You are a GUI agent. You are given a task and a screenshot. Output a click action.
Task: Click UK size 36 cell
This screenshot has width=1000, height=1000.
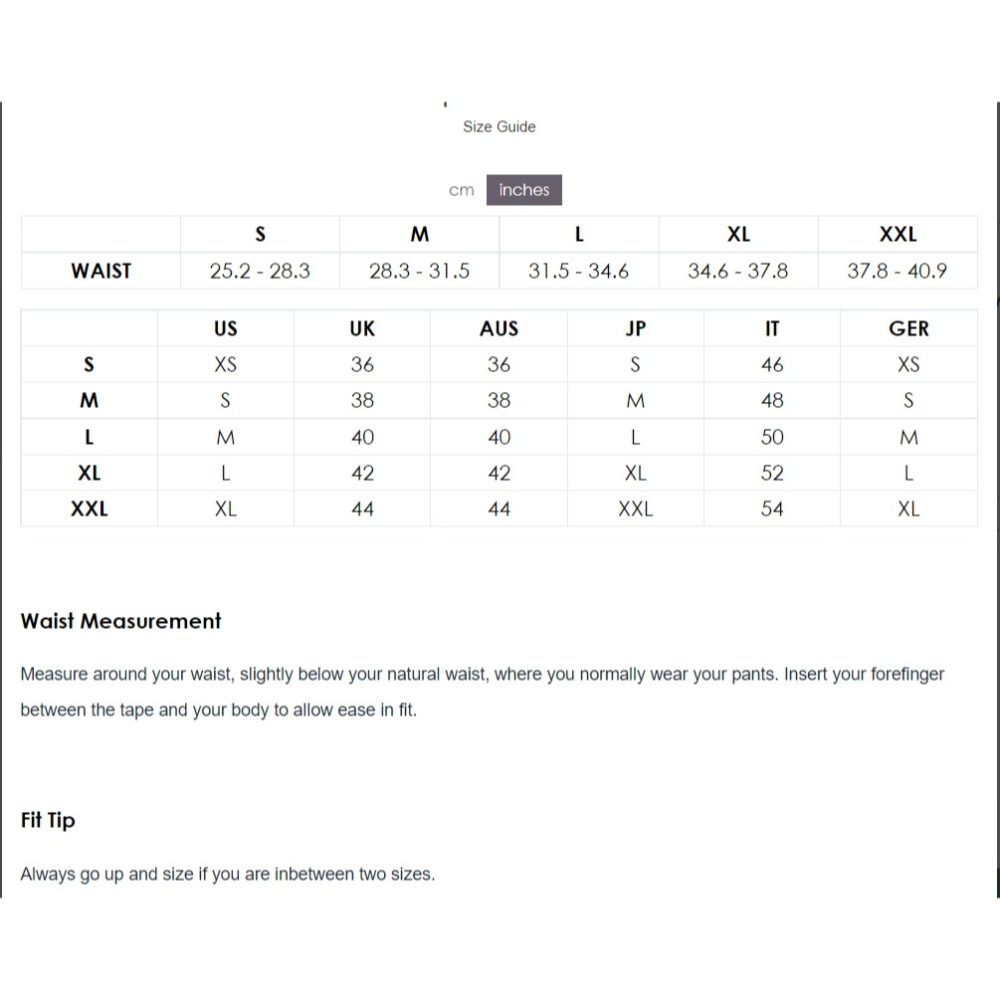click(x=362, y=365)
